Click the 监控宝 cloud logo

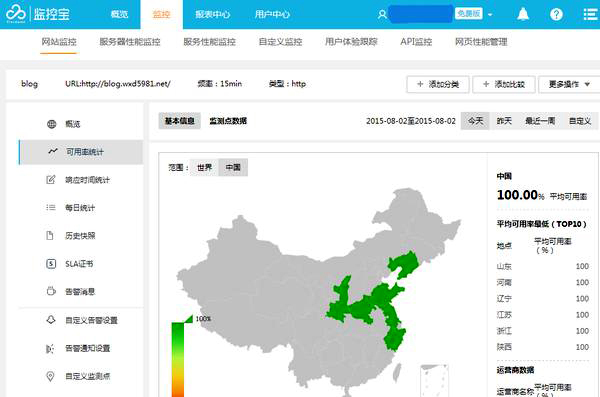point(16,14)
